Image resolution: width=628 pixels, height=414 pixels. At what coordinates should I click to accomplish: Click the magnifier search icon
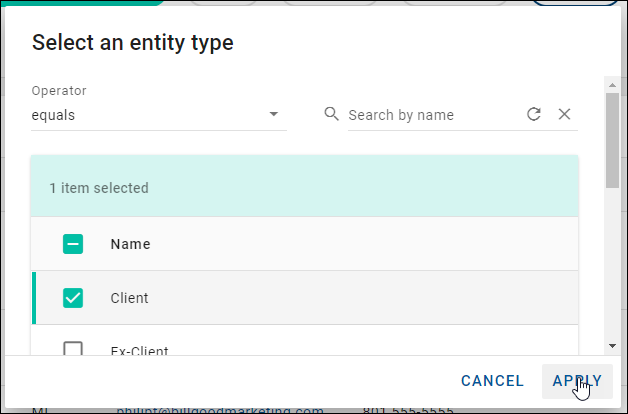tap(332, 114)
